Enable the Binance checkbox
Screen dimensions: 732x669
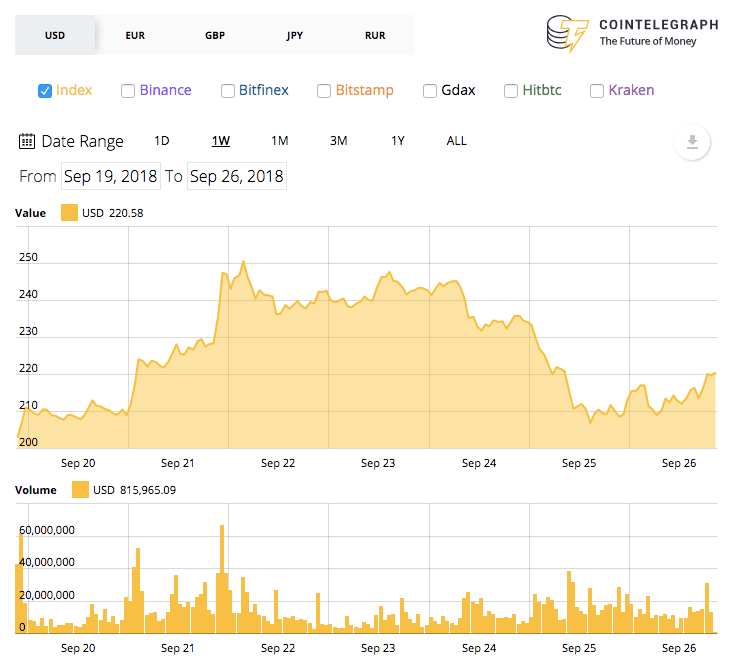128,91
